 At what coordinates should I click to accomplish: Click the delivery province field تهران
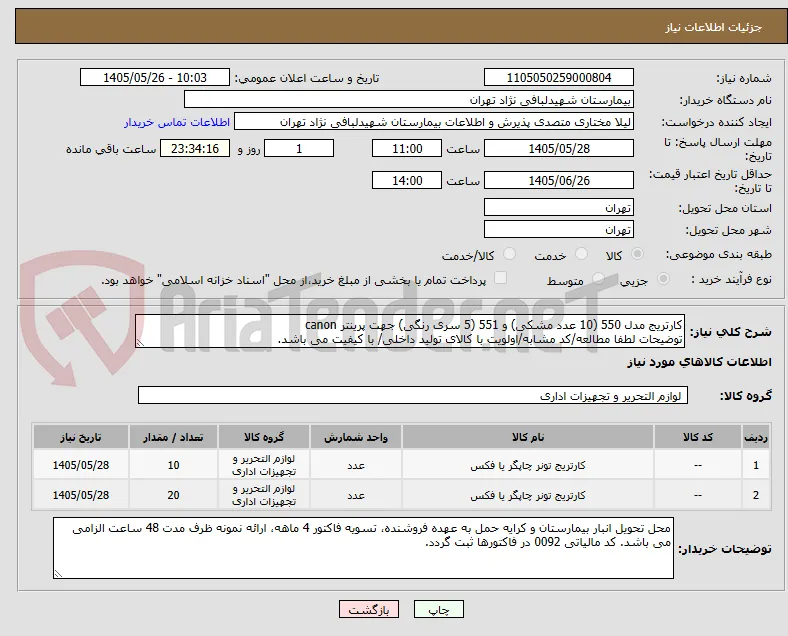(559, 207)
